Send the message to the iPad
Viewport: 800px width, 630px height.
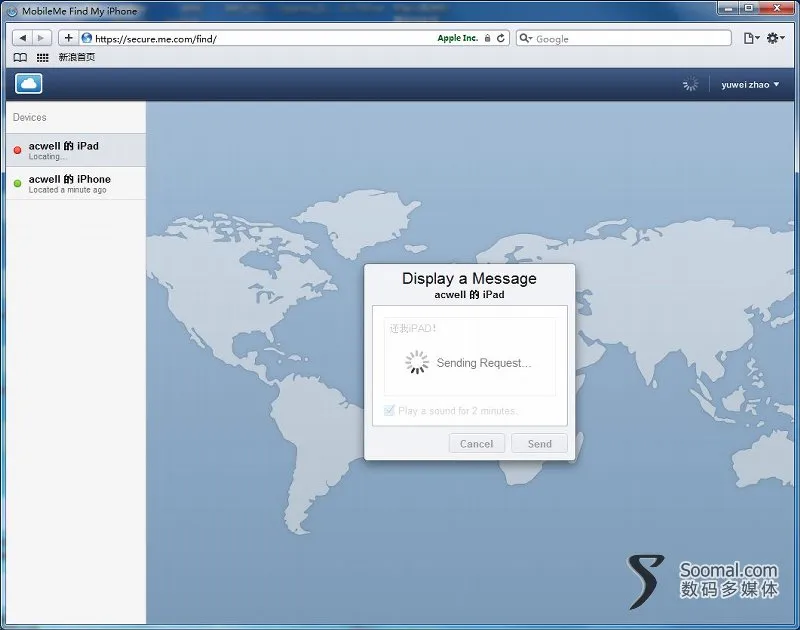tap(539, 443)
